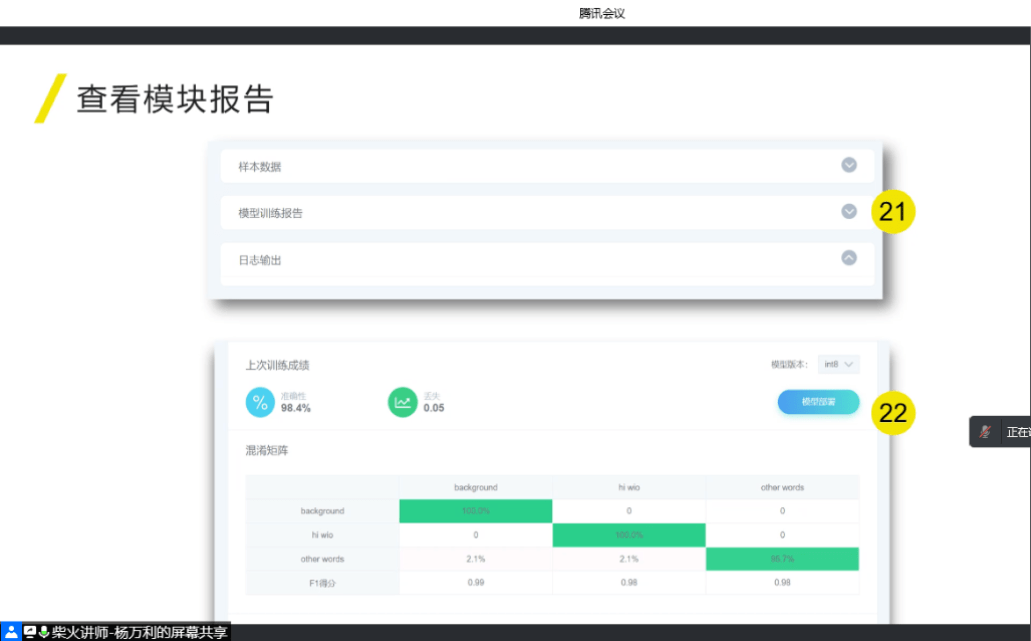Click the 柴火讲师 screen sharing label

tap(140, 632)
